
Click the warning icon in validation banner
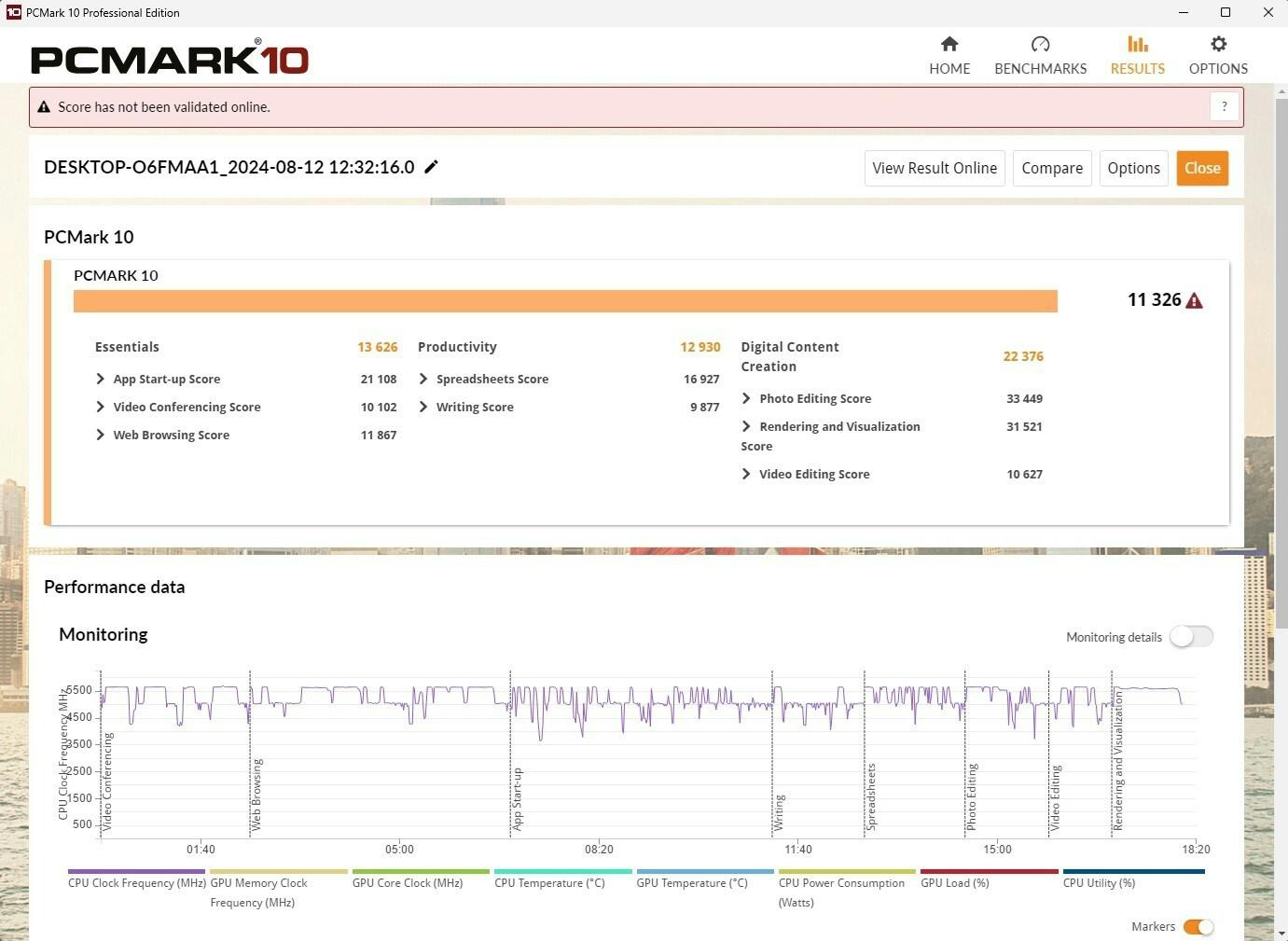coord(44,107)
